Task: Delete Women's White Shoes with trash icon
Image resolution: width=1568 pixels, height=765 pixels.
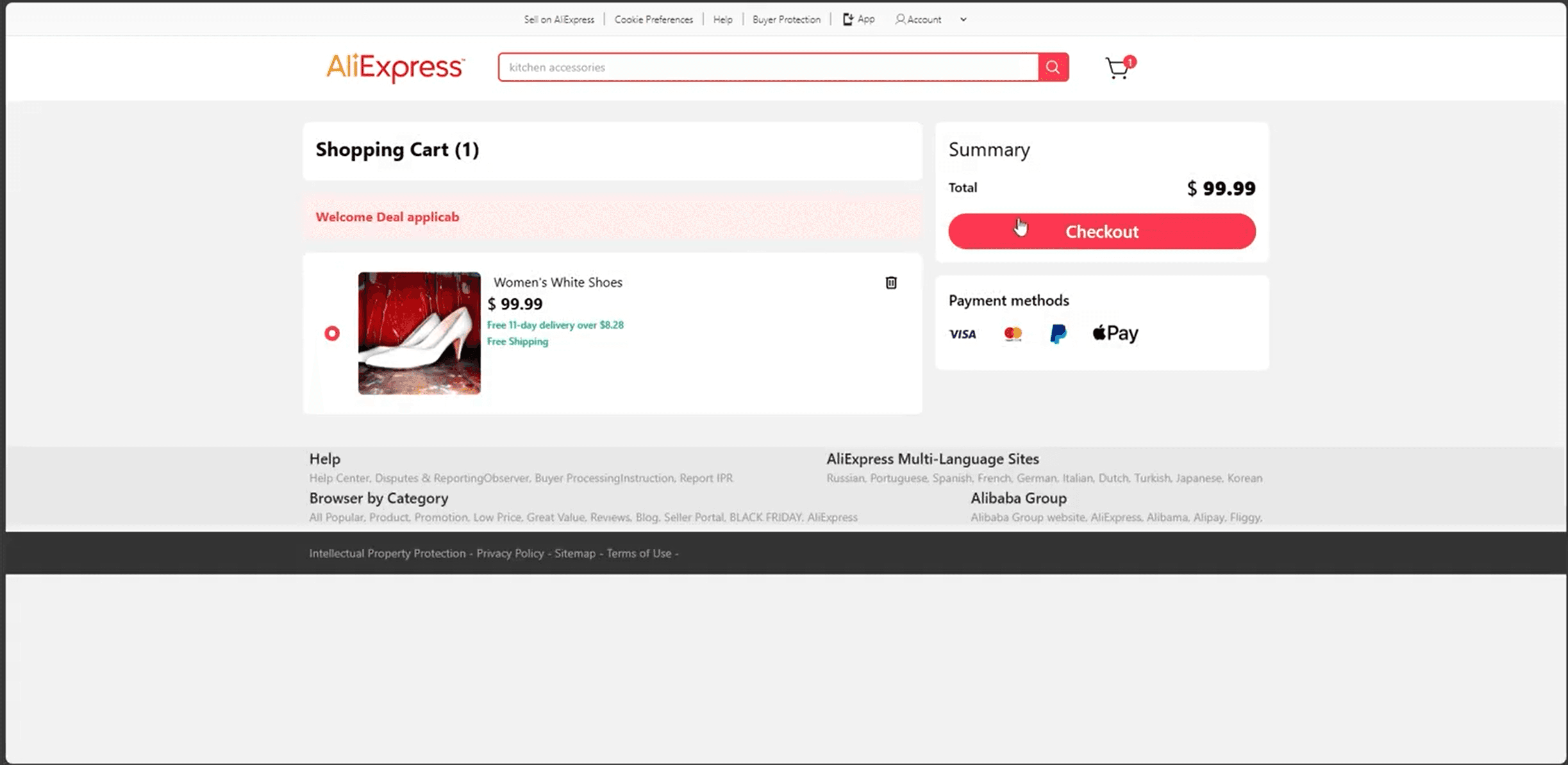Action: [x=891, y=282]
